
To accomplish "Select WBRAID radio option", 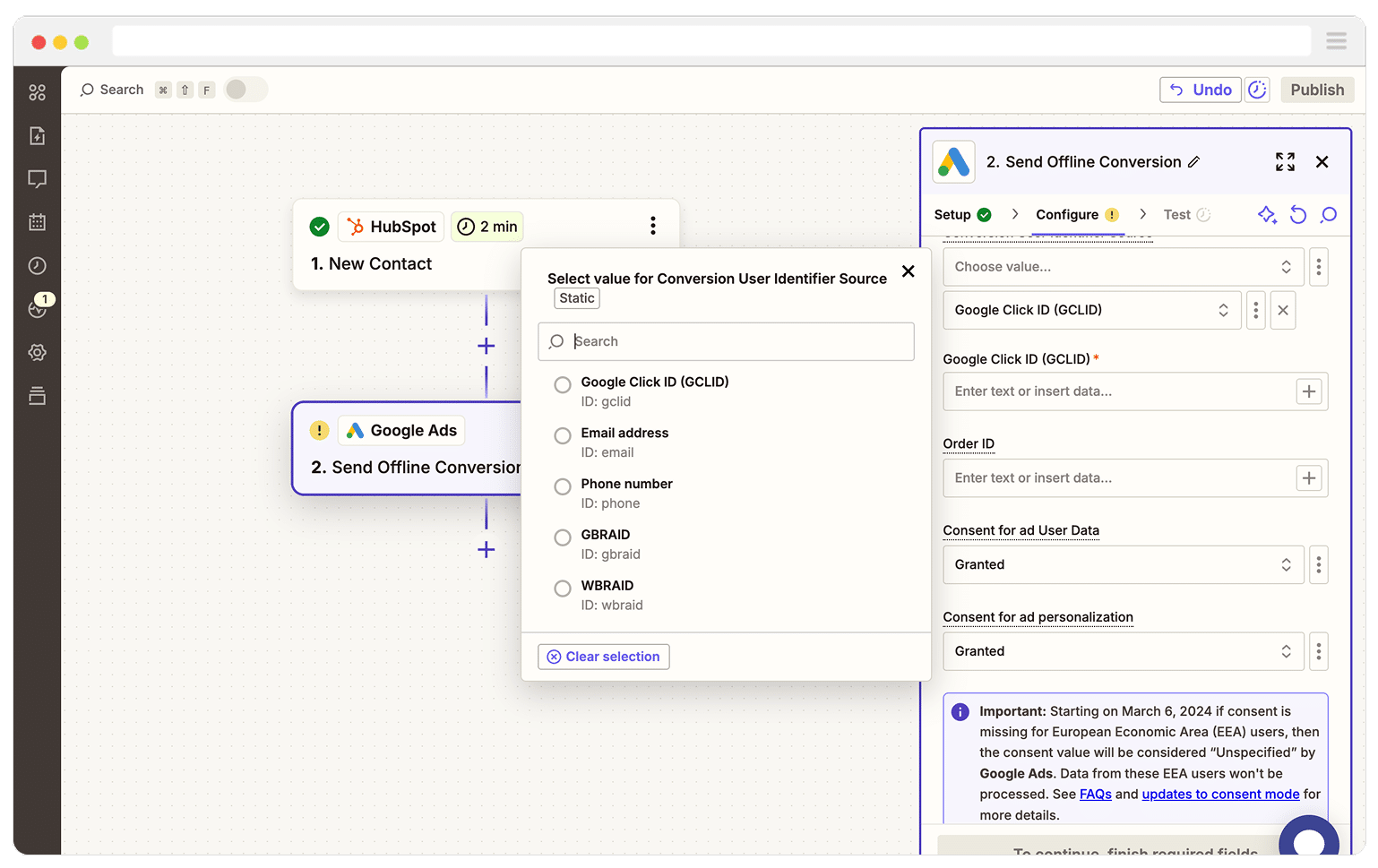I will pos(563,589).
